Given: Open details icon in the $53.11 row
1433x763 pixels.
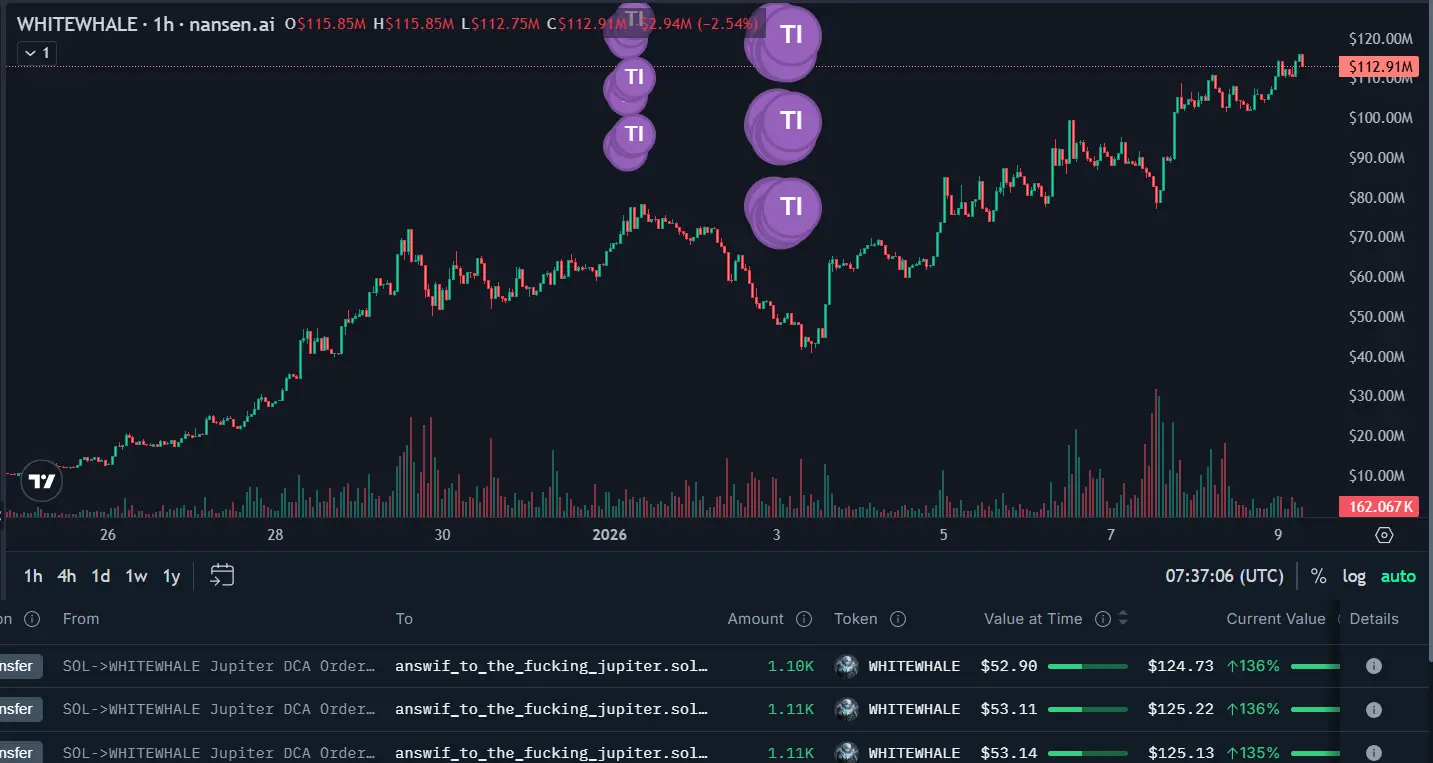Looking at the screenshot, I should point(1374,709).
